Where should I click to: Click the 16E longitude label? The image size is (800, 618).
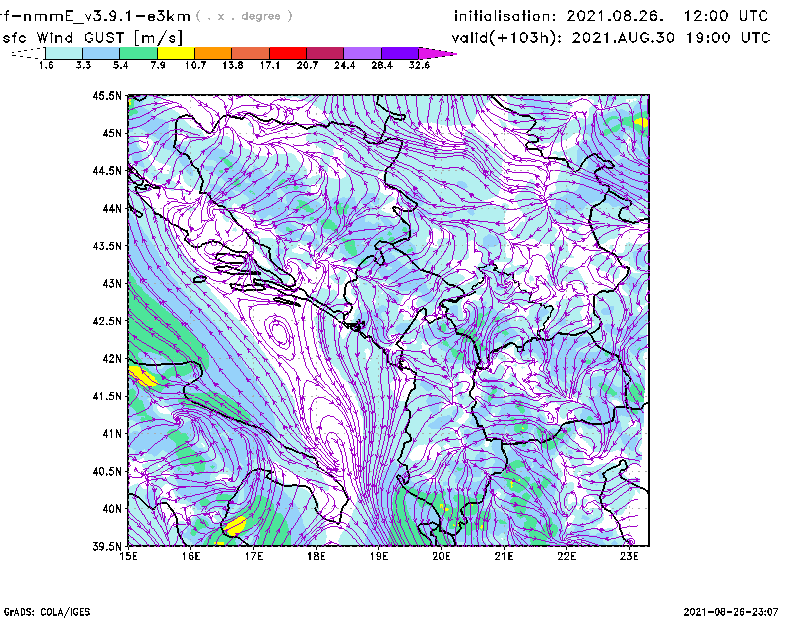191,556
